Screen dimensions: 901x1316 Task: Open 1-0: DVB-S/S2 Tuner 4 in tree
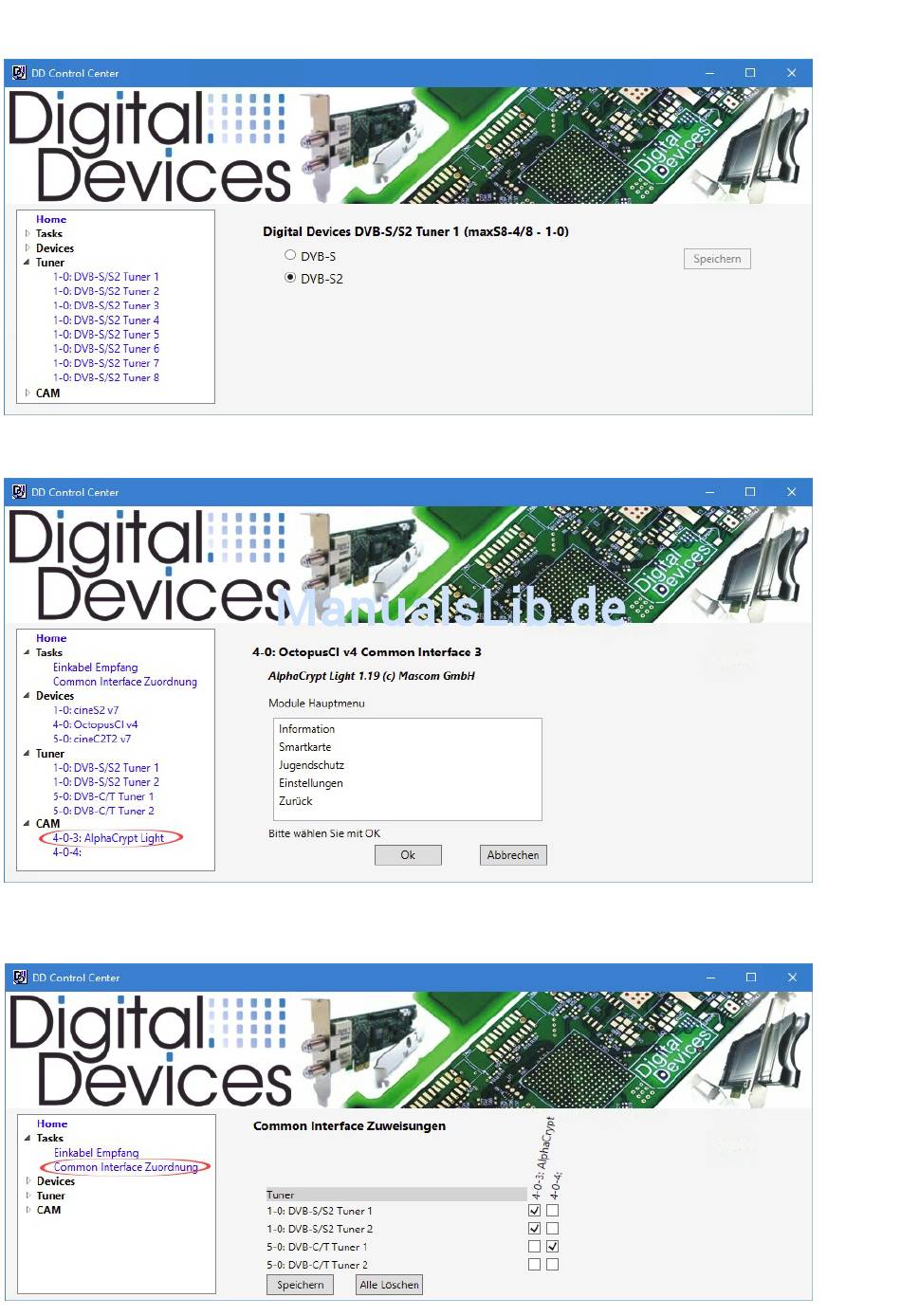coord(106,320)
